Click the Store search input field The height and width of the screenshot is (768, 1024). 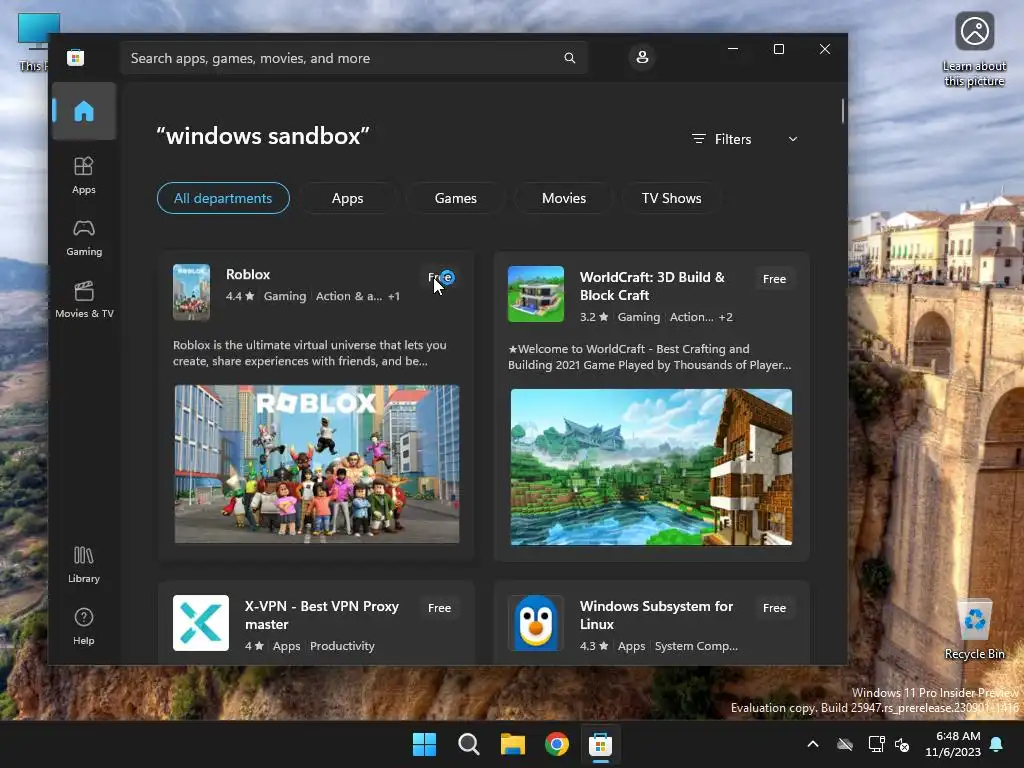pyautogui.click(x=353, y=58)
